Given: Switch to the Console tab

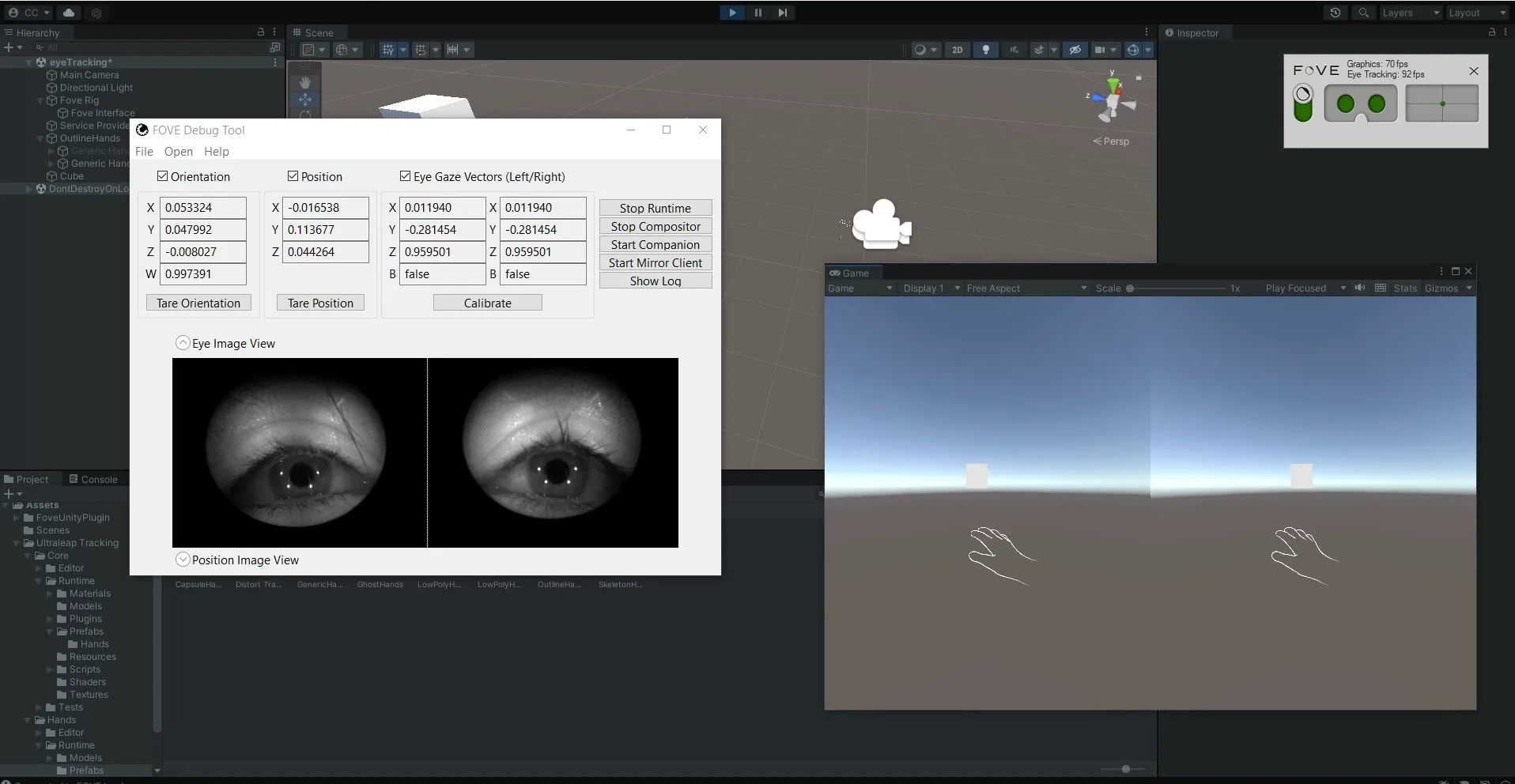Looking at the screenshot, I should 93,479.
